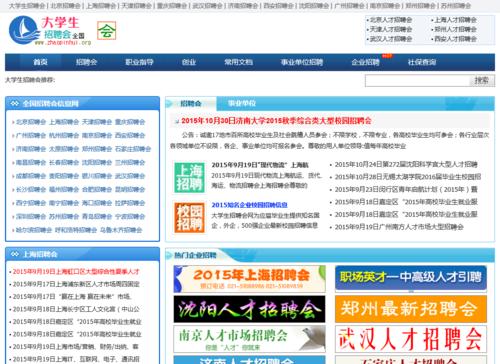Go to 首页 in the blue navigation bar
500x364 pixels.
tap(40, 62)
